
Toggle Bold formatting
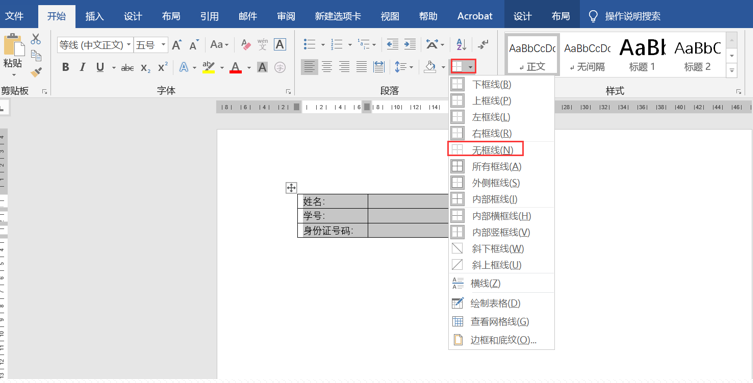tap(65, 67)
